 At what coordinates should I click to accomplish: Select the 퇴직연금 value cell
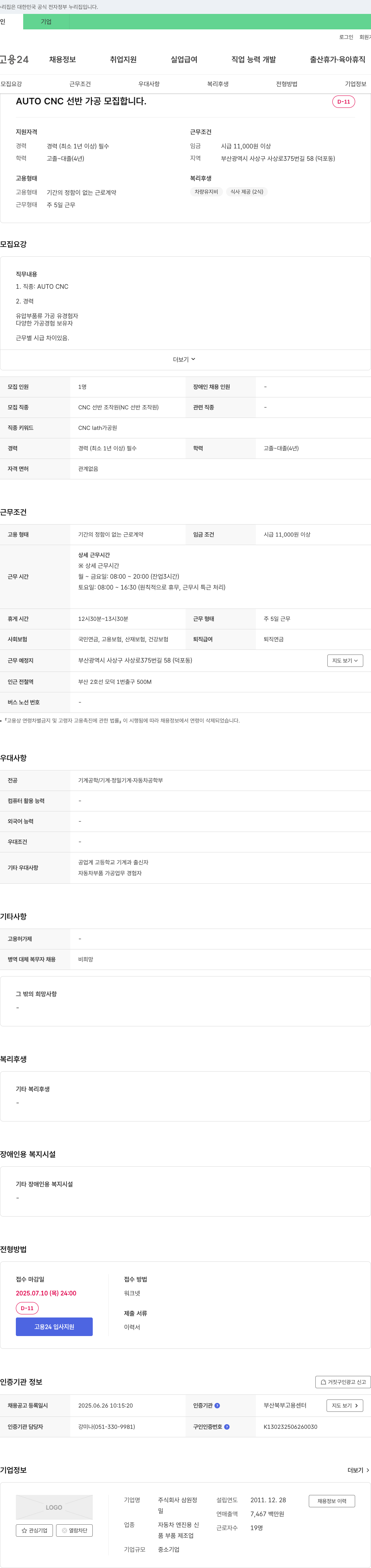(274, 640)
